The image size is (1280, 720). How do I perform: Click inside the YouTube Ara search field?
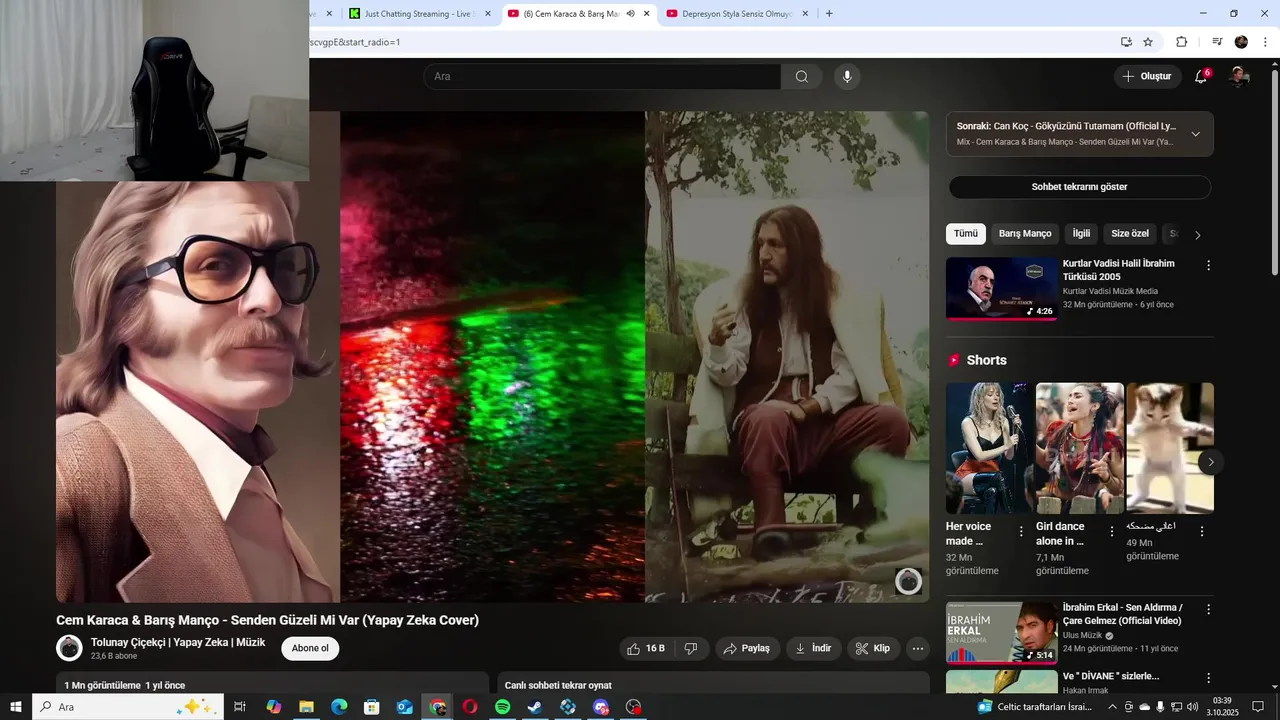602,77
